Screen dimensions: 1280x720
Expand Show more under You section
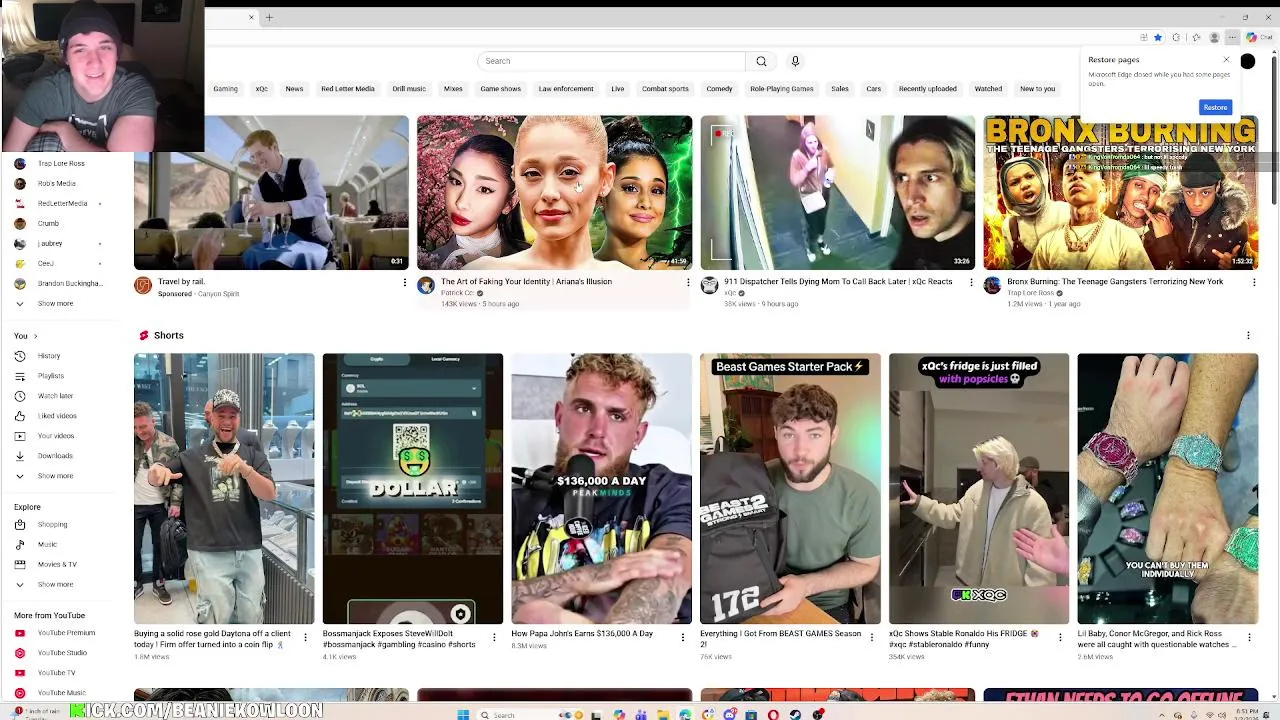pyautogui.click(x=55, y=476)
